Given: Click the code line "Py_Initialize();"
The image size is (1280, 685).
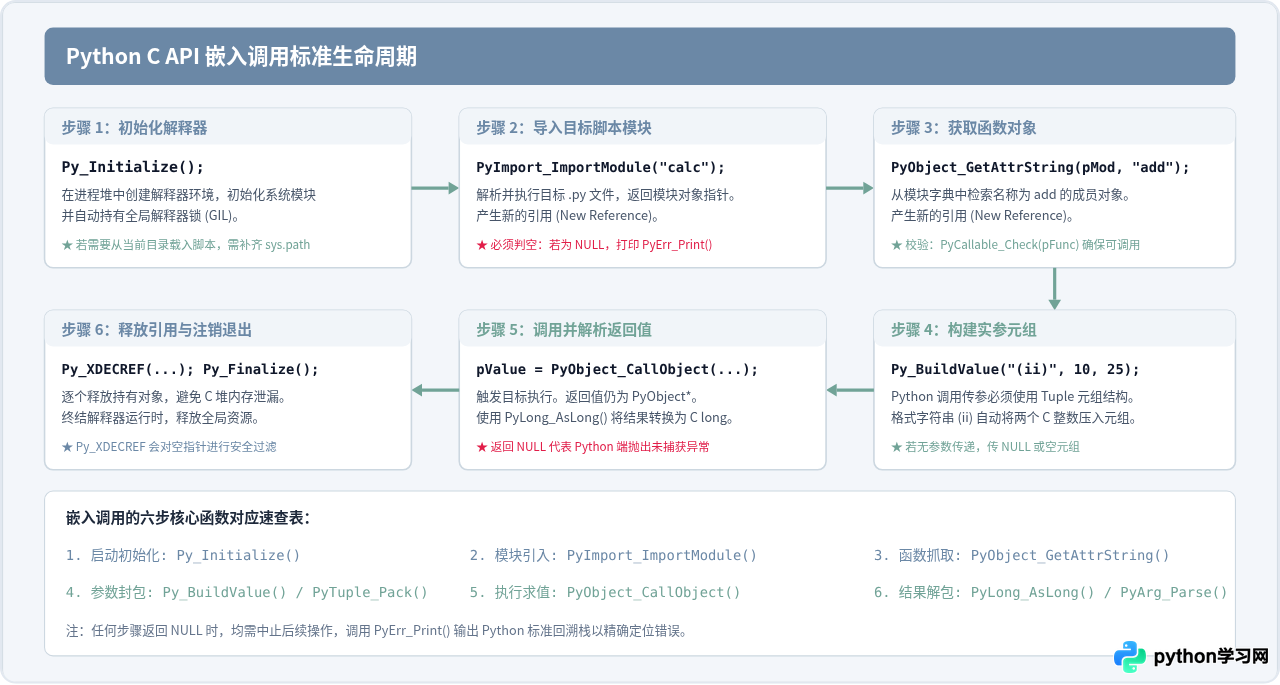Looking at the screenshot, I should pyautogui.click(x=132, y=167).
